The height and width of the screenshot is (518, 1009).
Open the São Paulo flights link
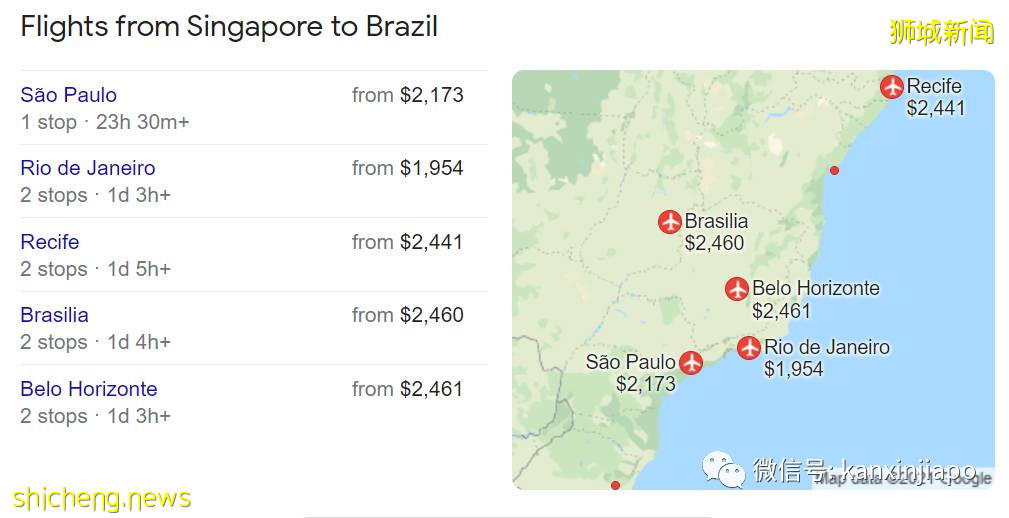point(68,95)
